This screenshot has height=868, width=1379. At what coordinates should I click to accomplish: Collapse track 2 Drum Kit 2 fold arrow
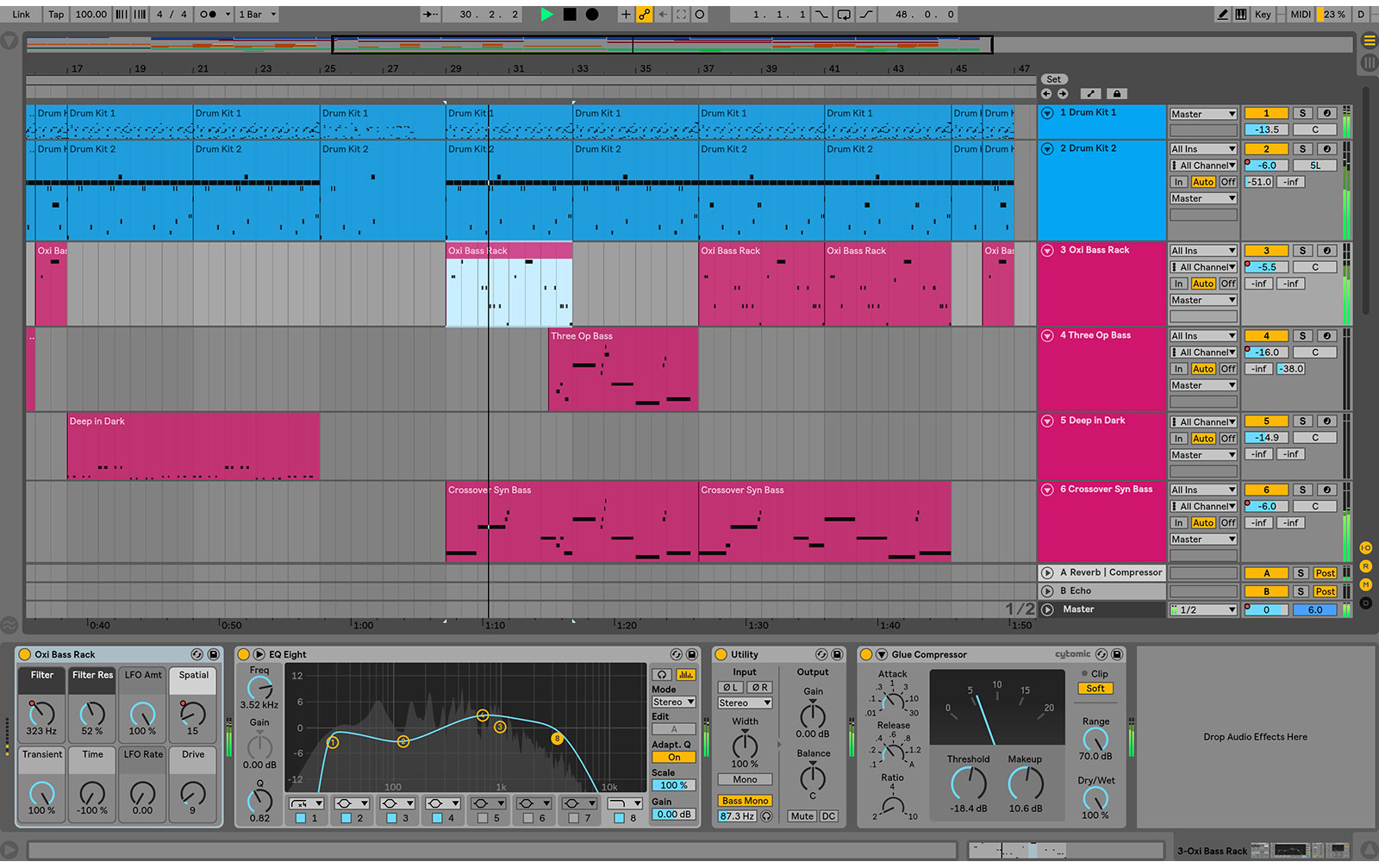click(1048, 149)
